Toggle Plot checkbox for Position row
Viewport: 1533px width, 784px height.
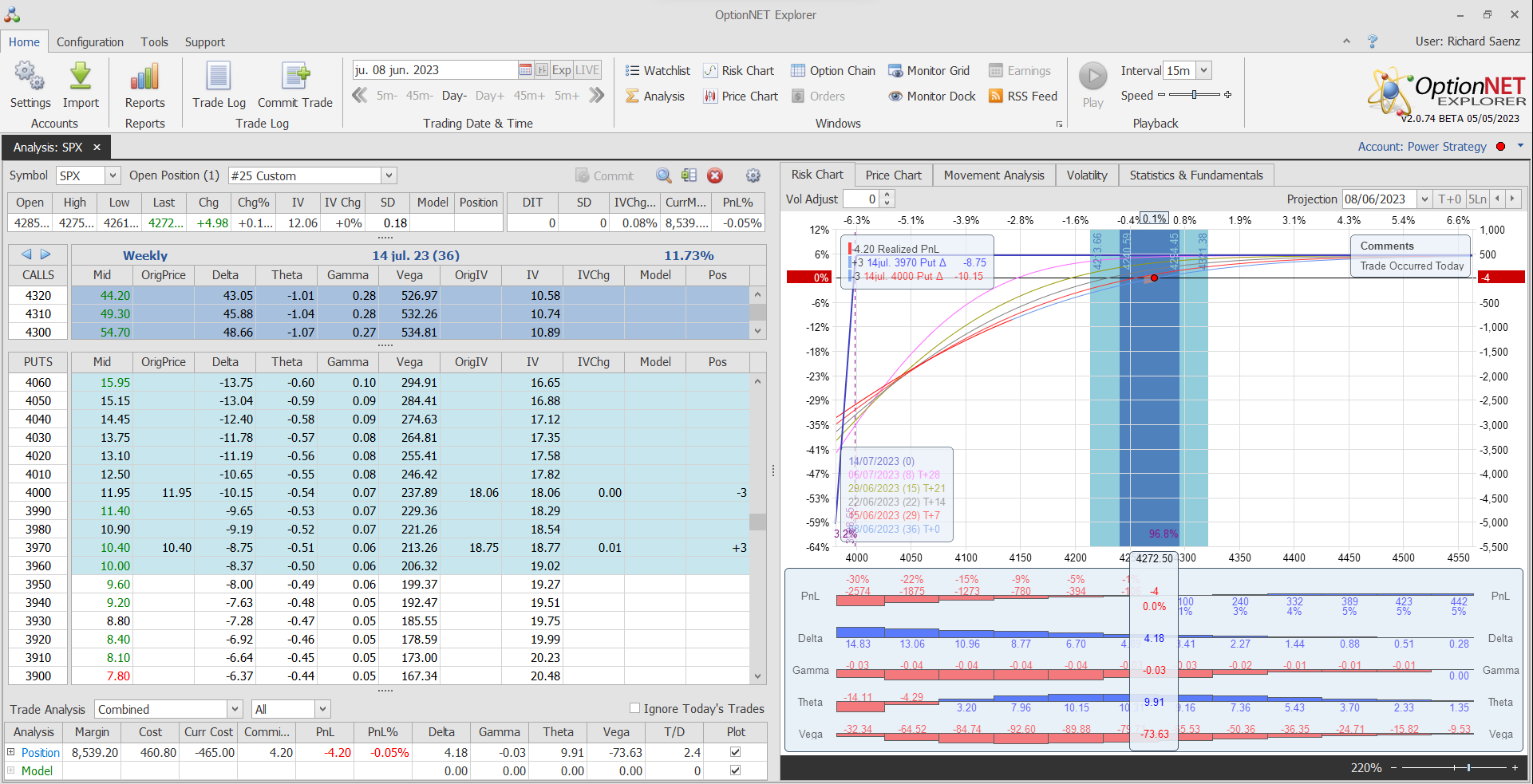(735, 752)
